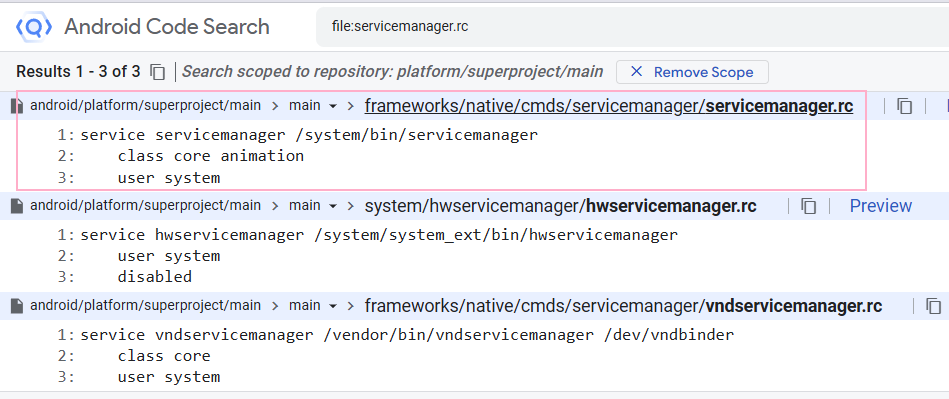949x399 pixels.
Task: Click line 1 of hwservicemanager.rc snippet
Action: tap(379, 234)
